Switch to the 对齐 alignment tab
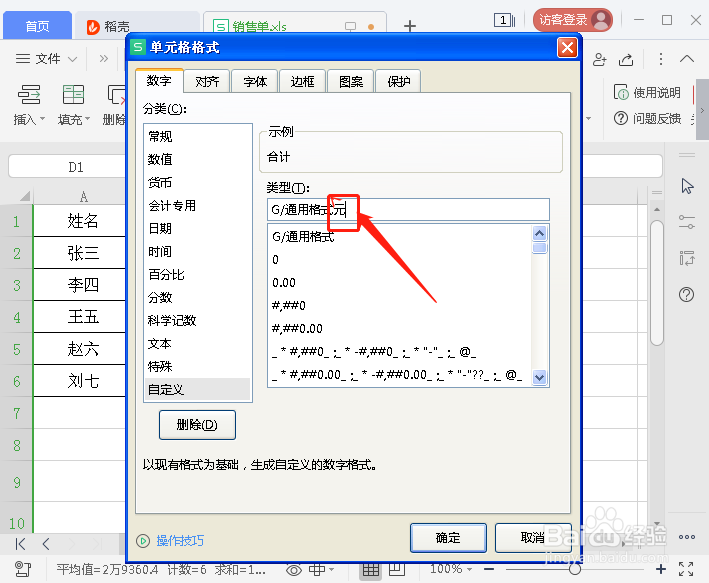The height and width of the screenshot is (583, 709). (207, 81)
